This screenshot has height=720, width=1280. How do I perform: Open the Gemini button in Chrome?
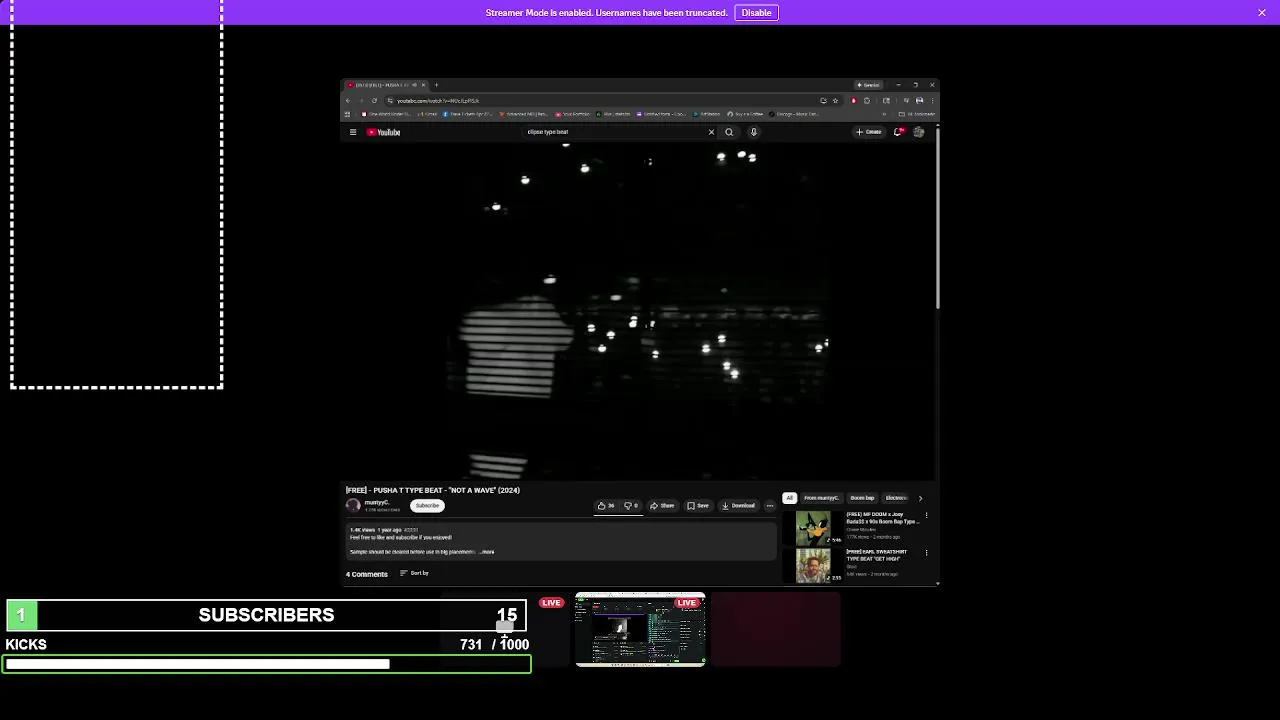click(x=868, y=85)
